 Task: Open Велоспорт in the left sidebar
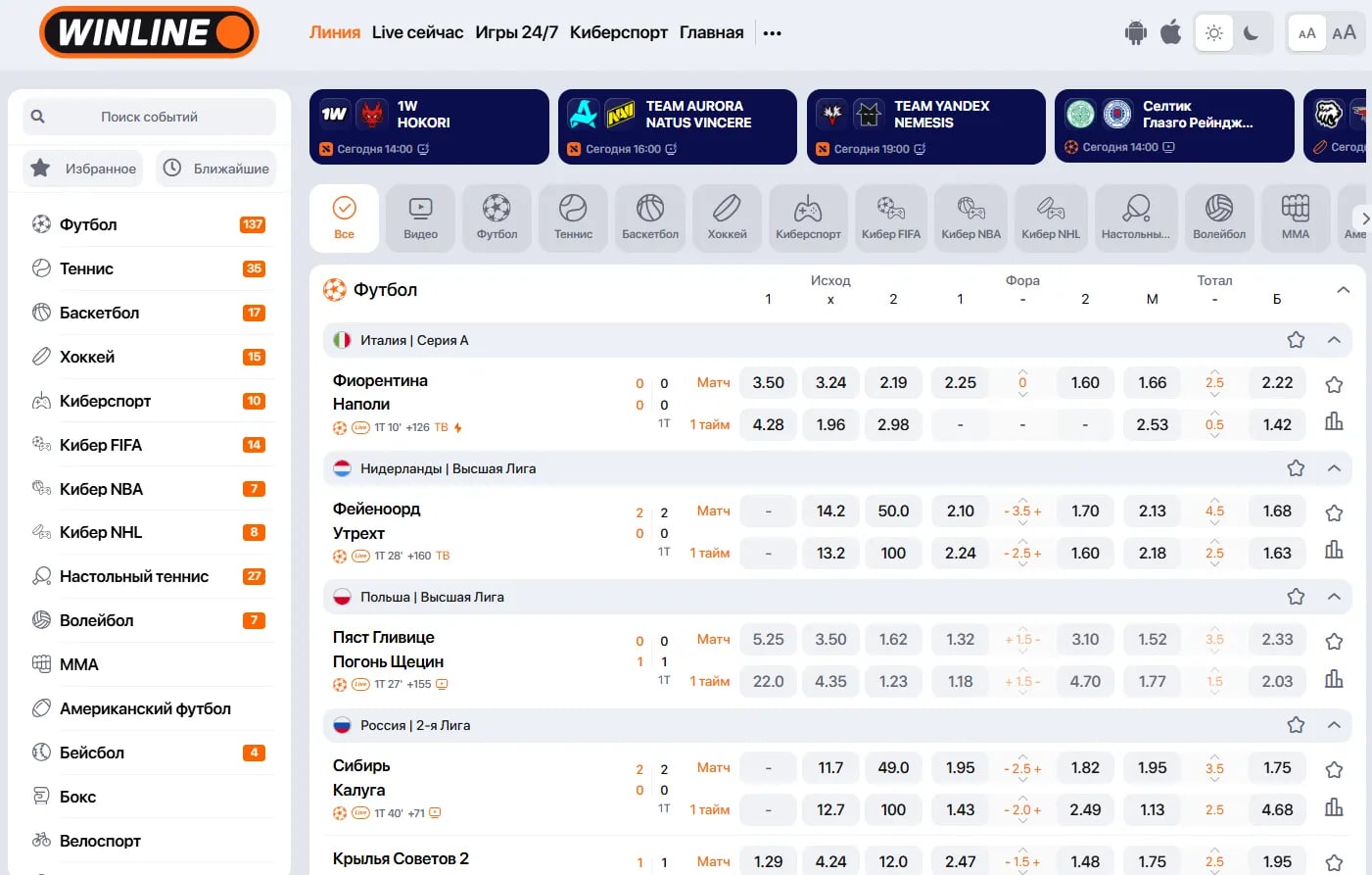(x=149, y=841)
